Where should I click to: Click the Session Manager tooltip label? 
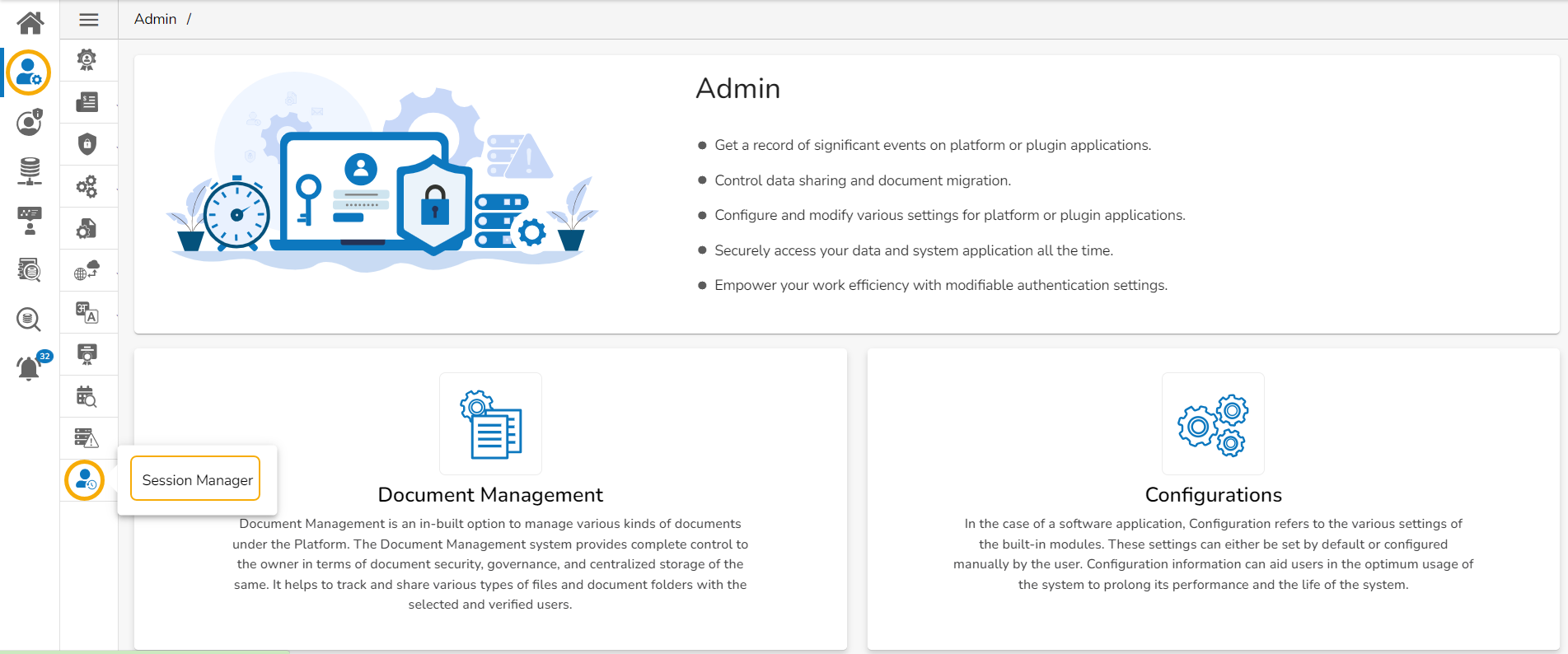(197, 480)
